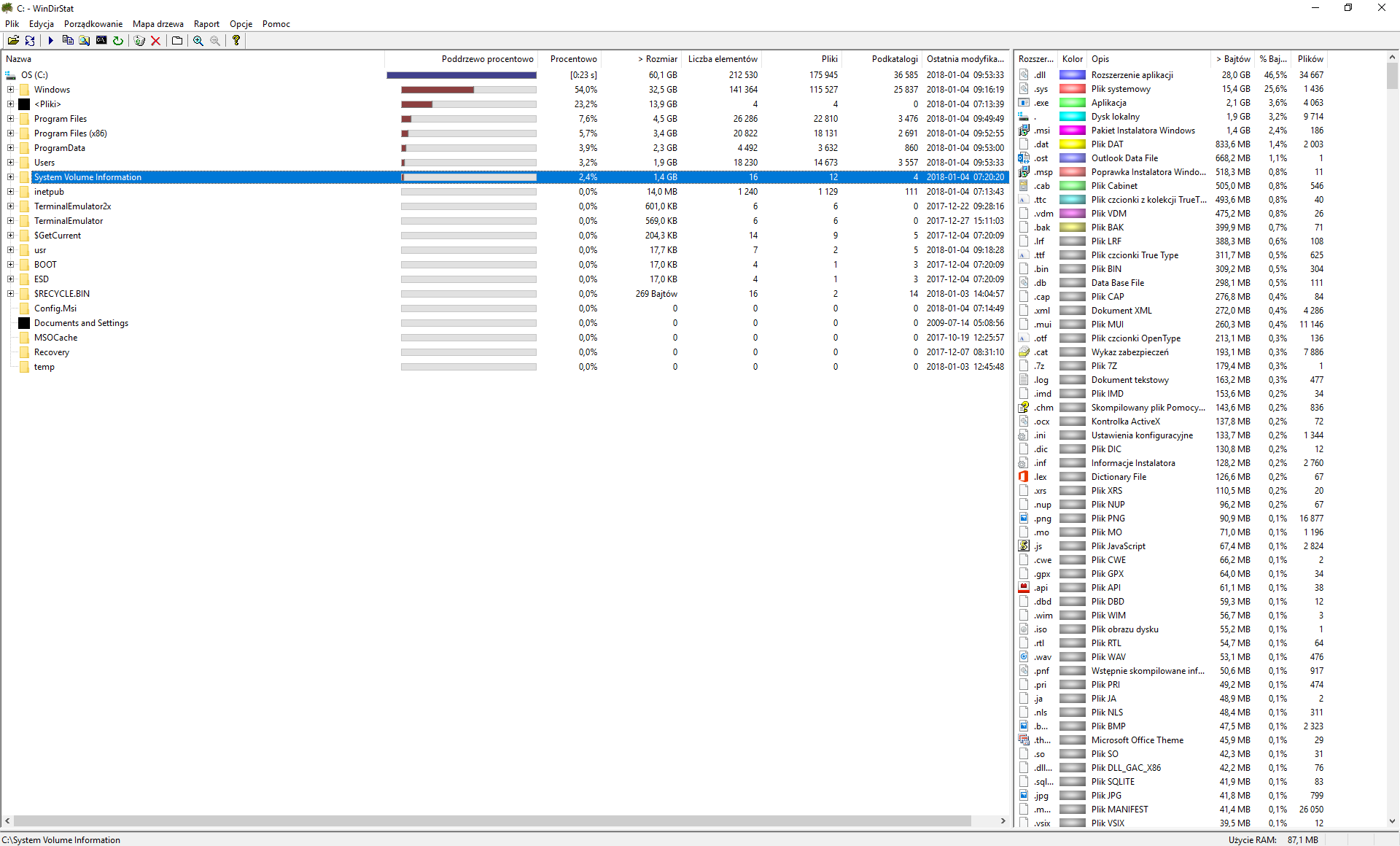Click the Delete to Recycle Bin icon

coord(139,41)
